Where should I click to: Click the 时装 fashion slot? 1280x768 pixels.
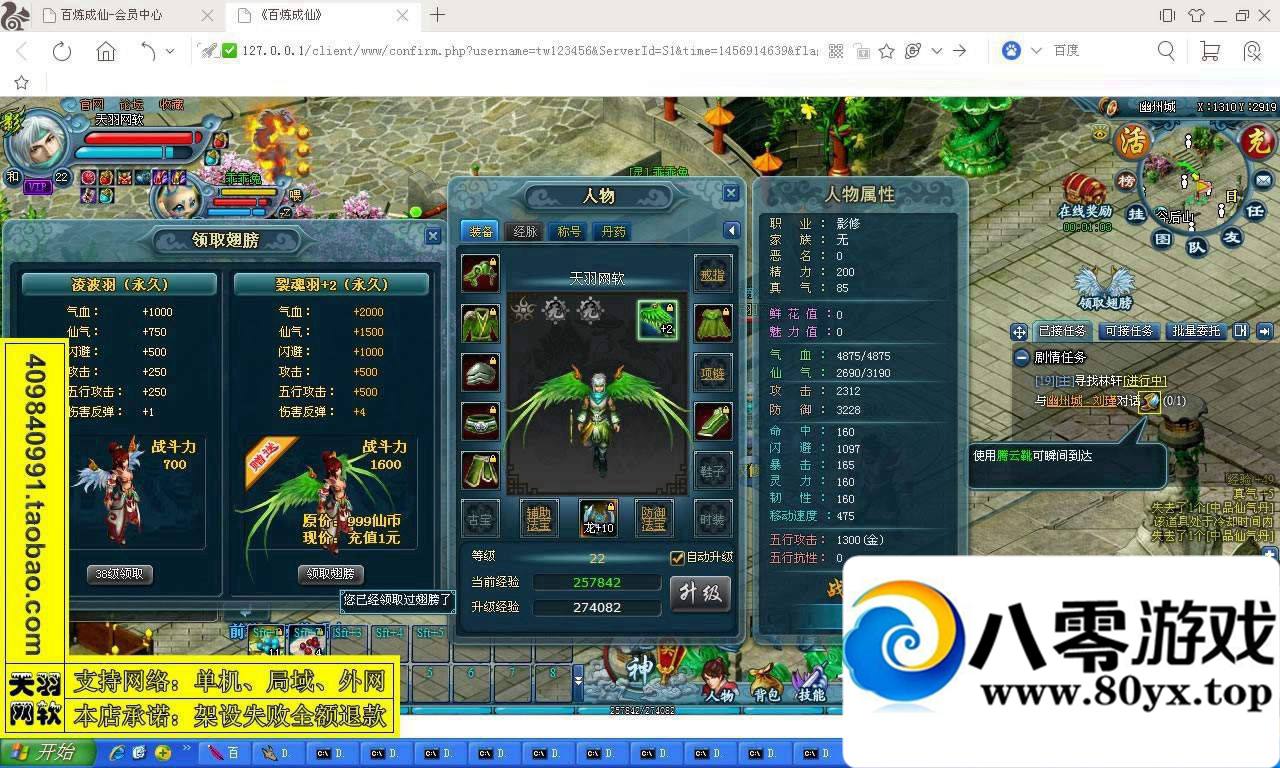[713, 518]
